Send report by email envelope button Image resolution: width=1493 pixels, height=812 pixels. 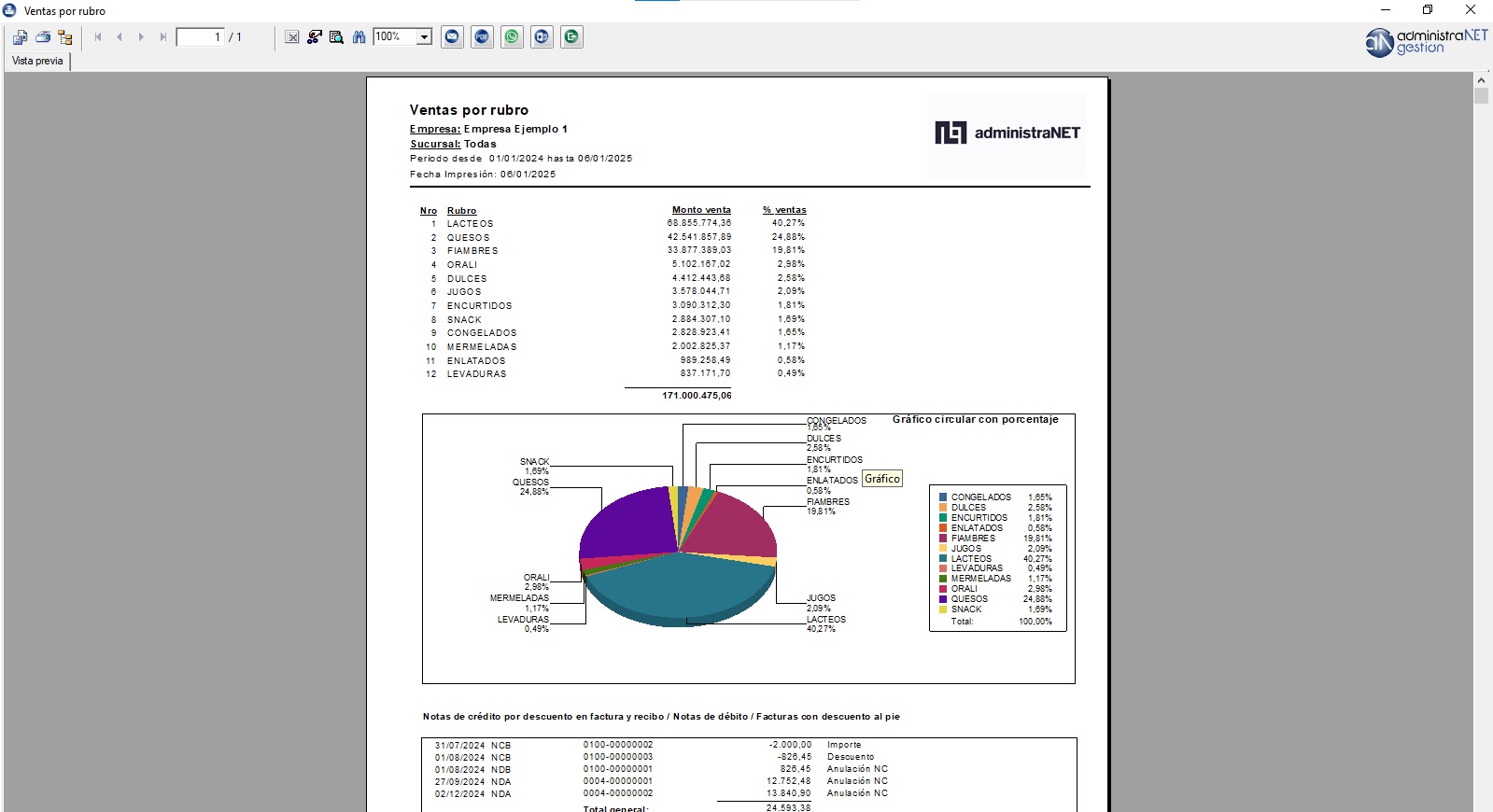click(453, 37)
